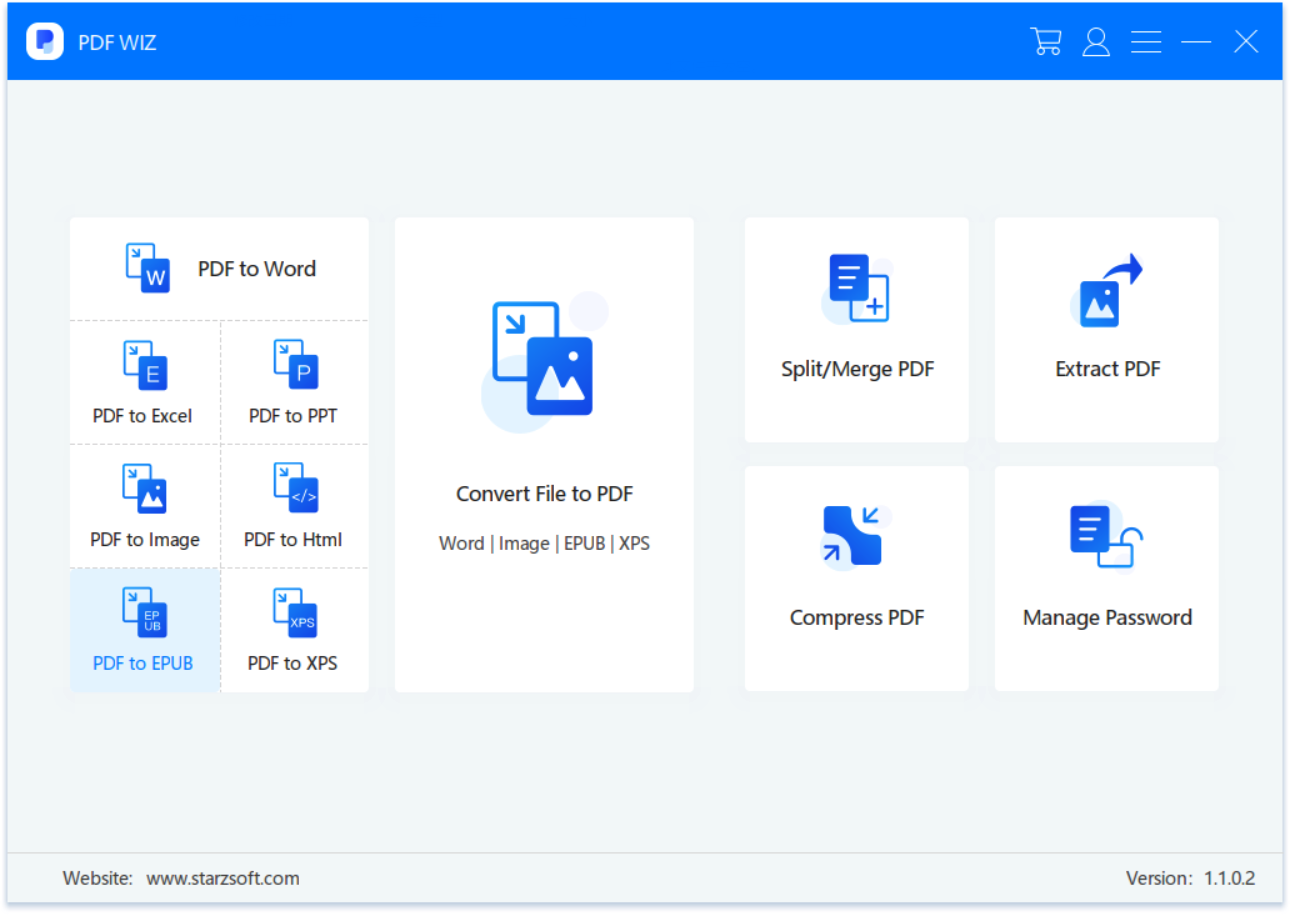This screenshot has width=1290, height=916.
Task: Open the PDF to Word converter
Action: (x=219, y=269)
